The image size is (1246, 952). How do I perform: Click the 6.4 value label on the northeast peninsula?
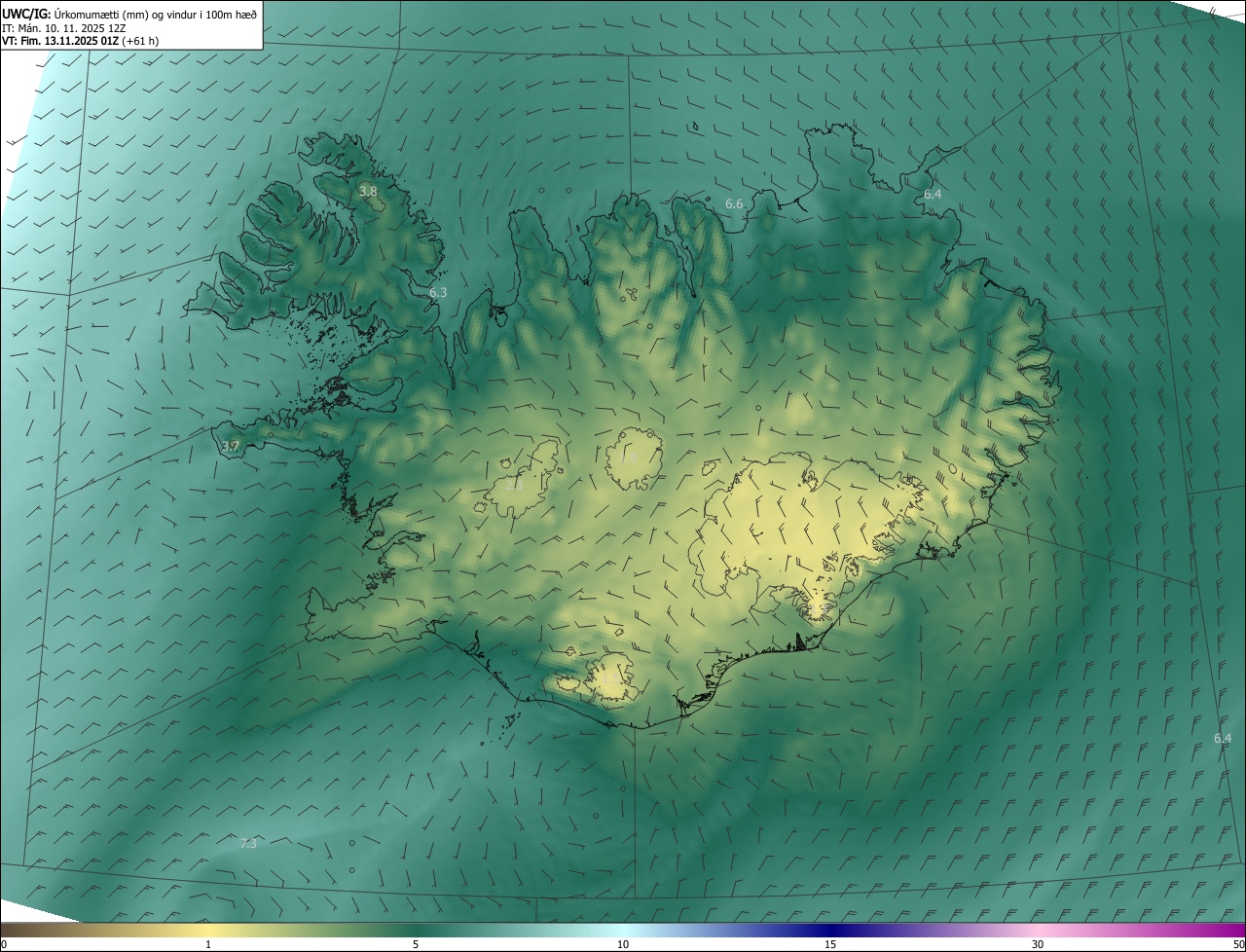pos(933,195)
